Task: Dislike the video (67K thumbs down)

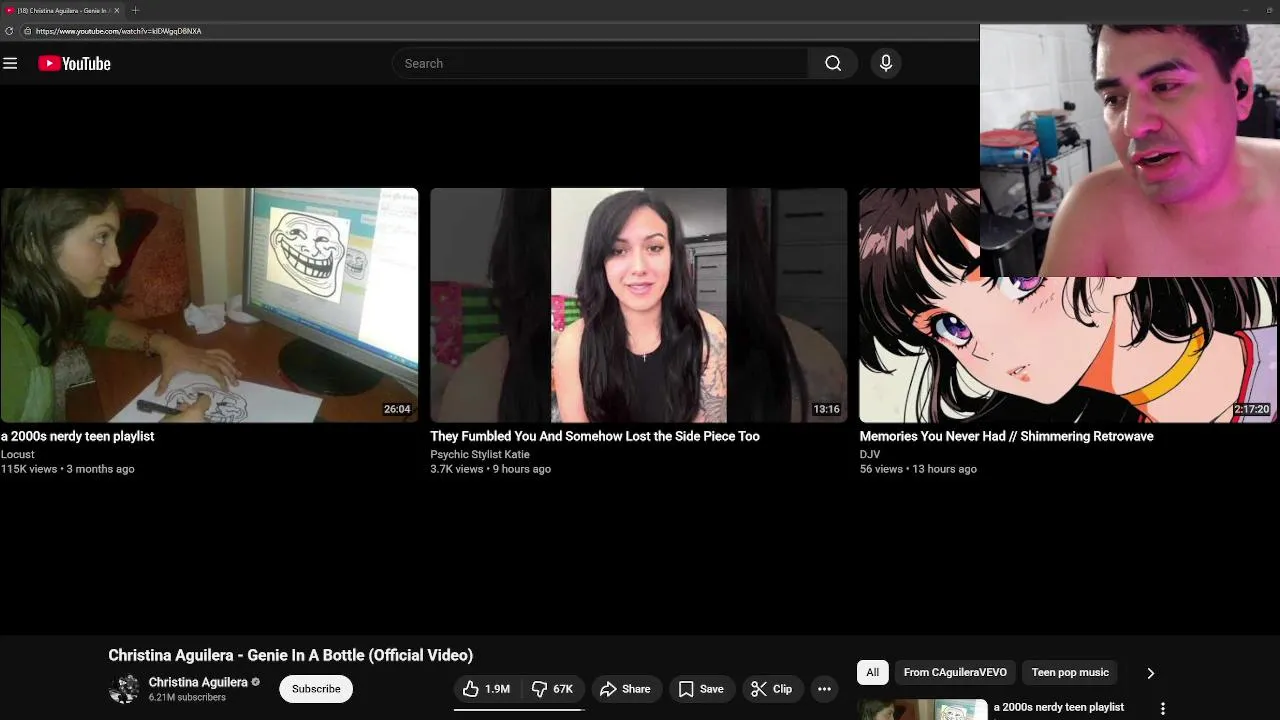Action: pyautogui.click(x=552, y=689)
